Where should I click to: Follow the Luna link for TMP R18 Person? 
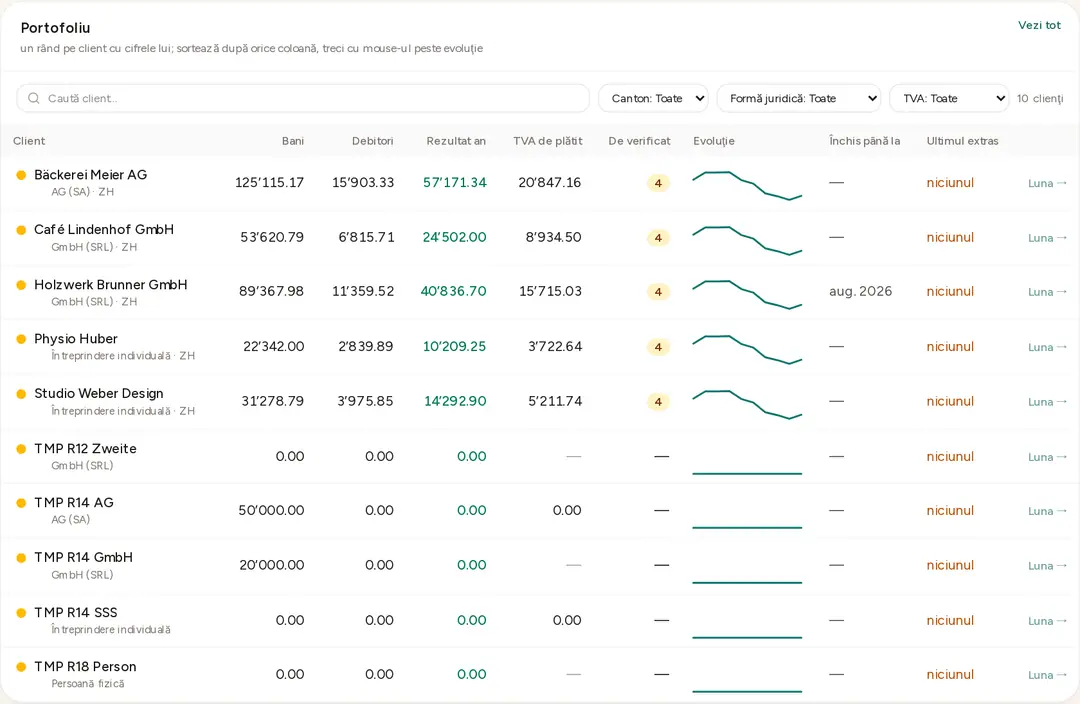(x=1047, y=675)
